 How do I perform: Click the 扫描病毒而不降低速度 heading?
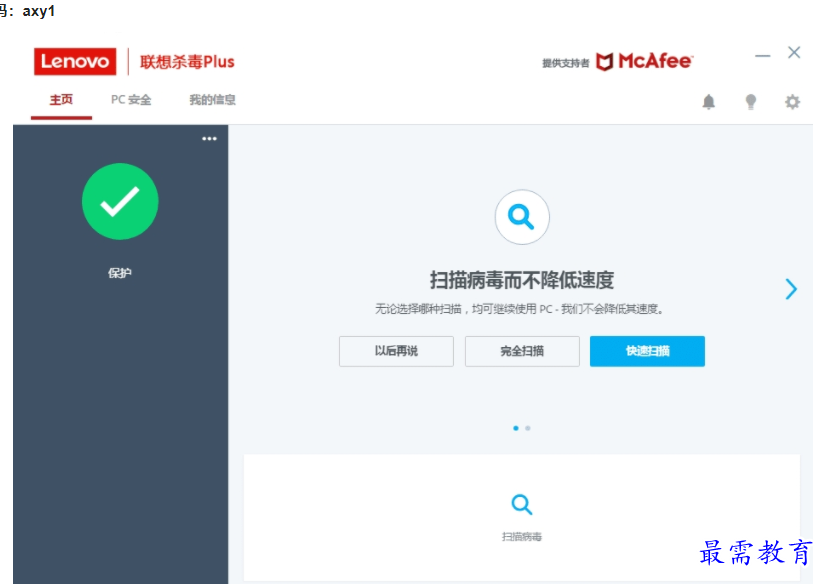coord(522,280)
